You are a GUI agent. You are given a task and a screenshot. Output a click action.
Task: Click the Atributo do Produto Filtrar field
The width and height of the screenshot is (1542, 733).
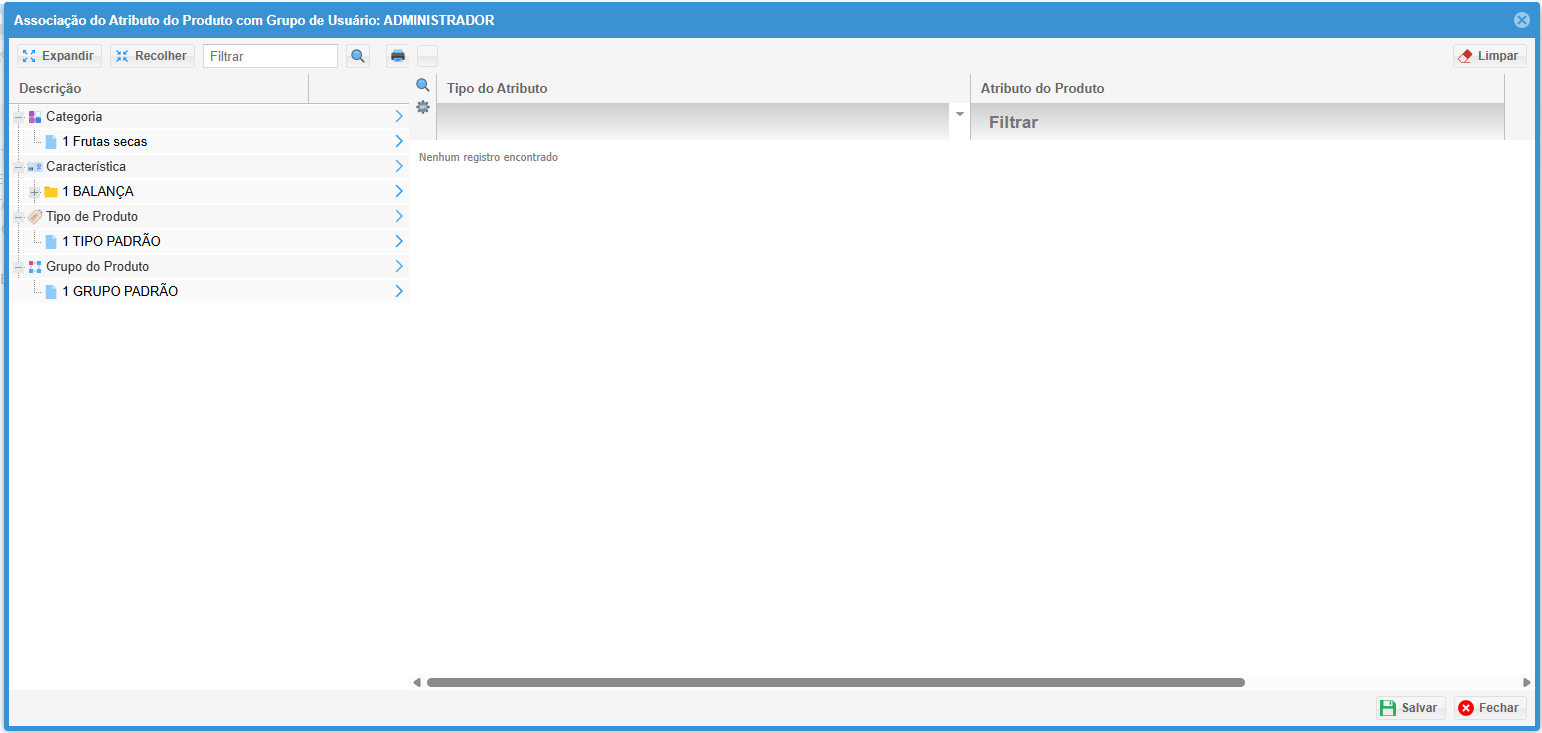click(x=1236, y=122)
